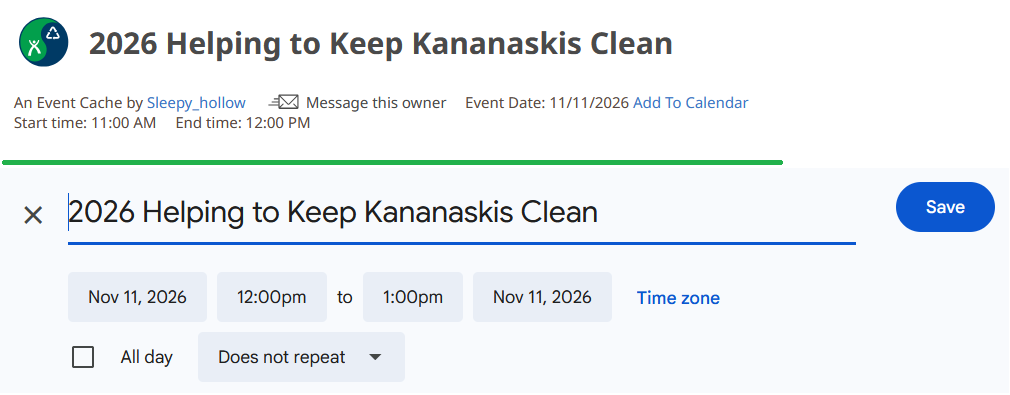
Task: Tick the All day checkbox
Action: pos(83,357)
